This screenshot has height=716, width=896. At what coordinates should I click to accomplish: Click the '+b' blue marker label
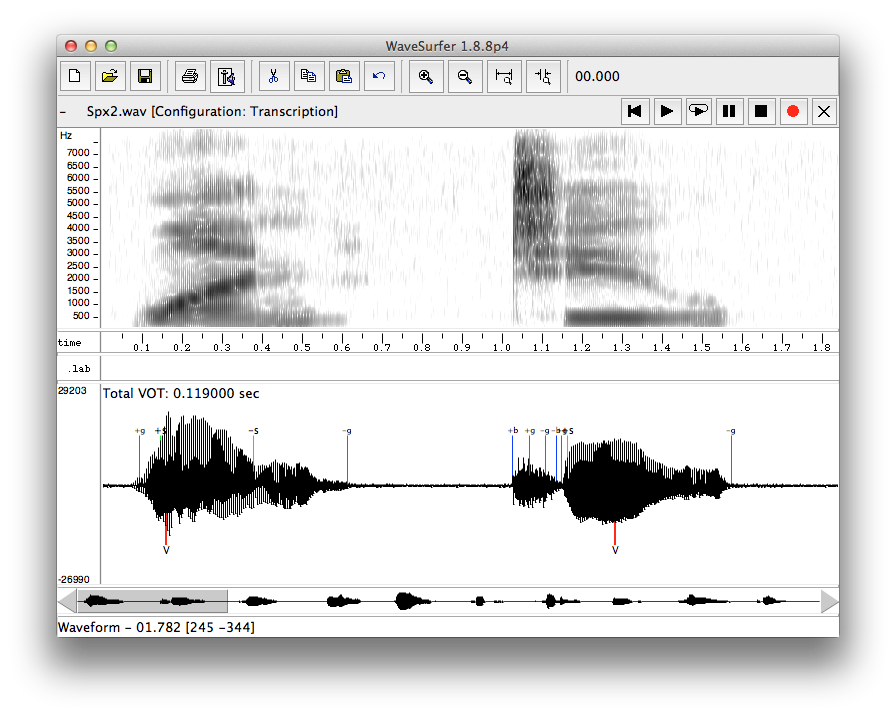tap(513, 430)
